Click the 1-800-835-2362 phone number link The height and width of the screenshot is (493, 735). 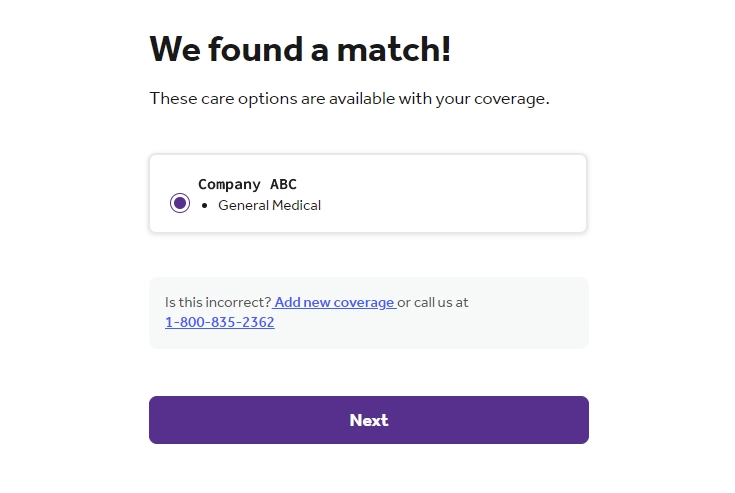point(220,322)
